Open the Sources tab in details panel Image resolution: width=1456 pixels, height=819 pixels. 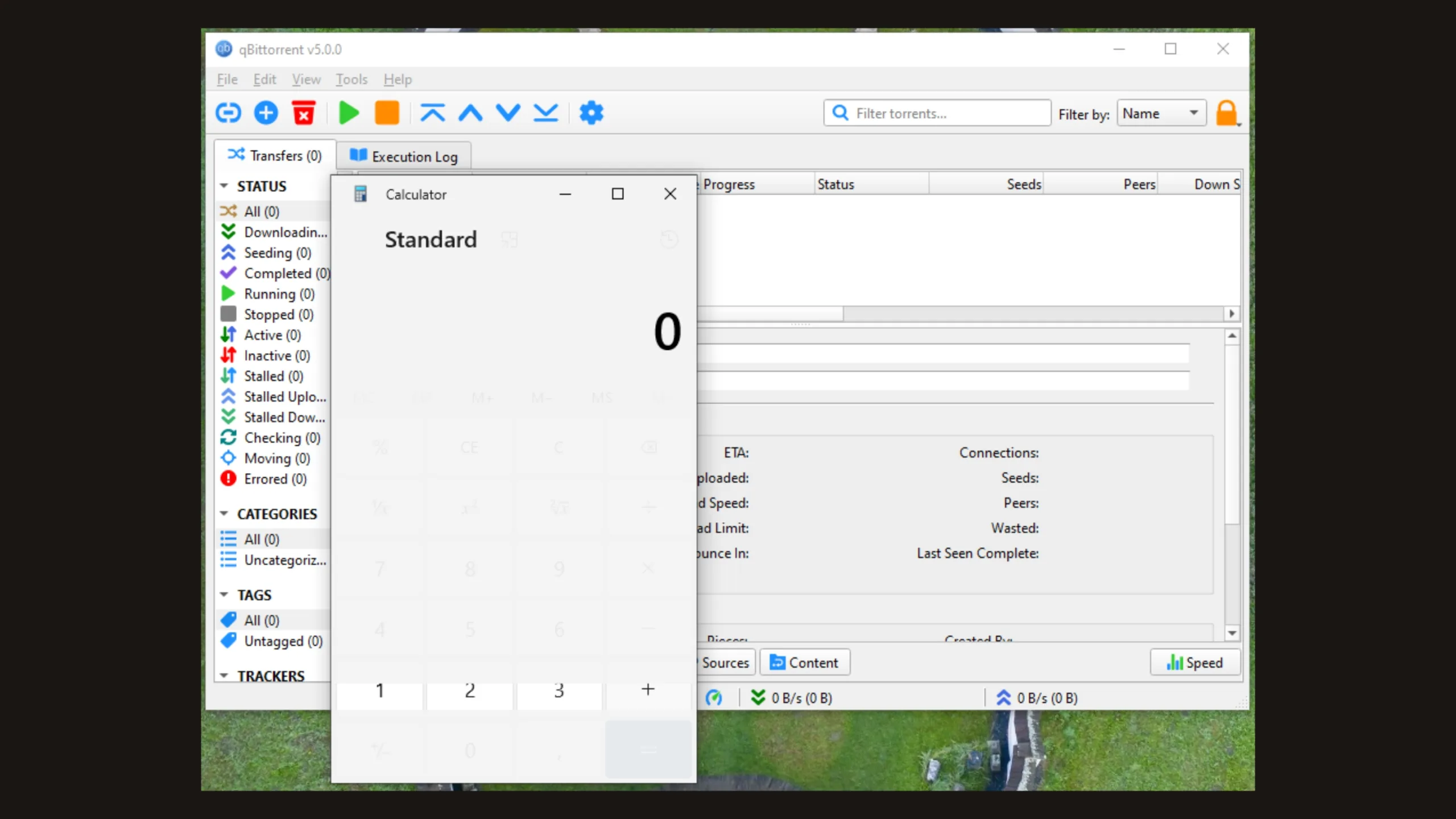725,663
